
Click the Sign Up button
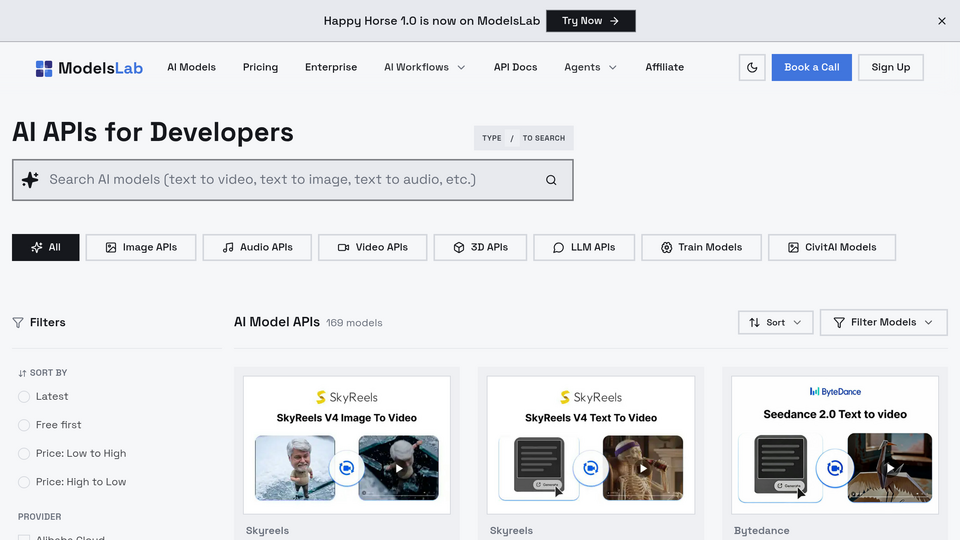891,67
